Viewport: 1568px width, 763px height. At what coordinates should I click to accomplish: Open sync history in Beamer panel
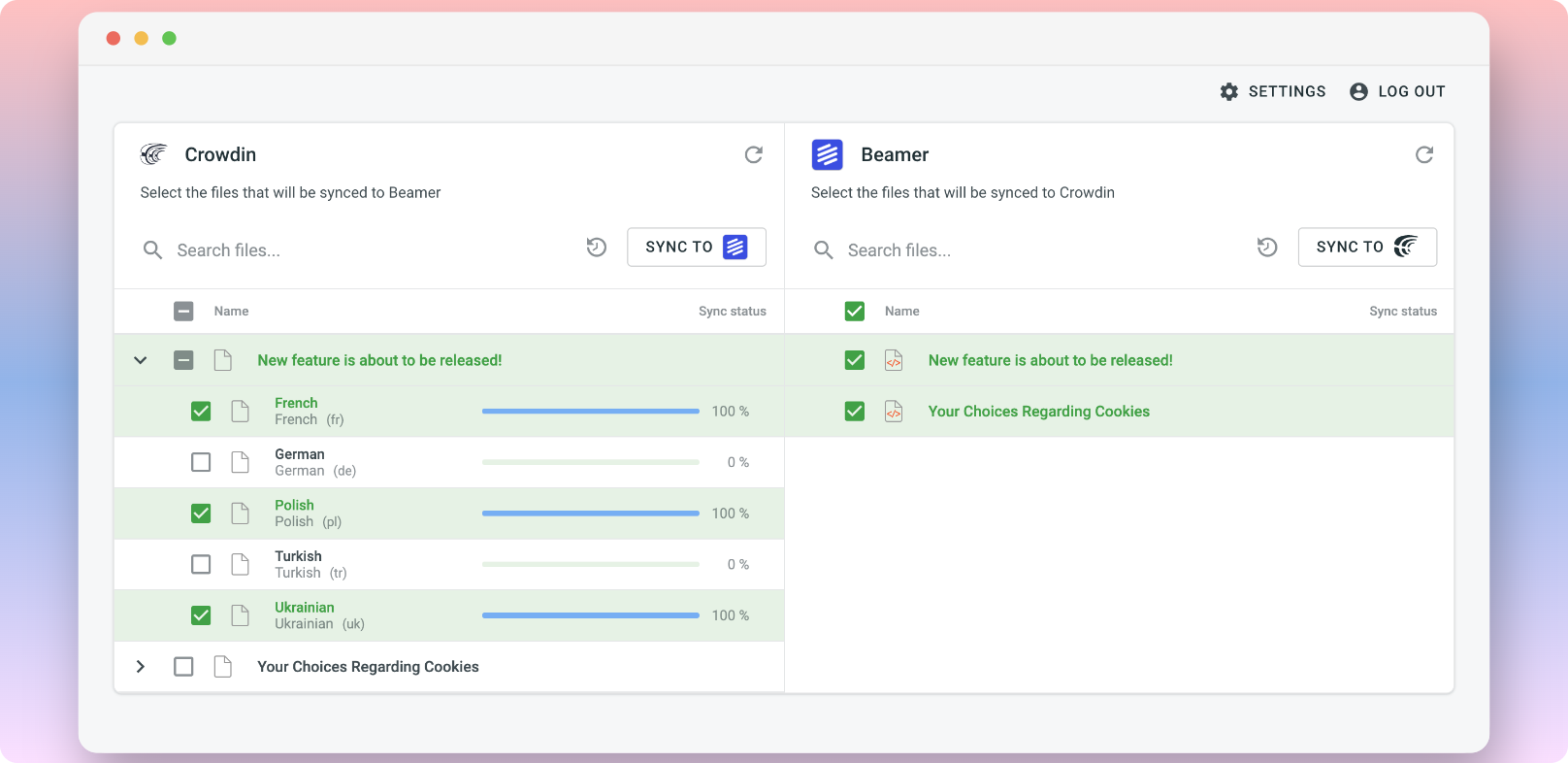(x=1267, y=248)
